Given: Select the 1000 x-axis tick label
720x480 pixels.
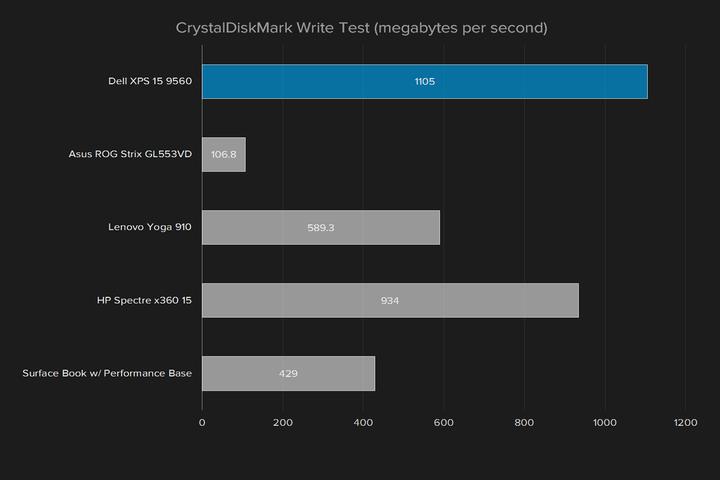Looking at the screenshot, I should (x=604, y=423).
